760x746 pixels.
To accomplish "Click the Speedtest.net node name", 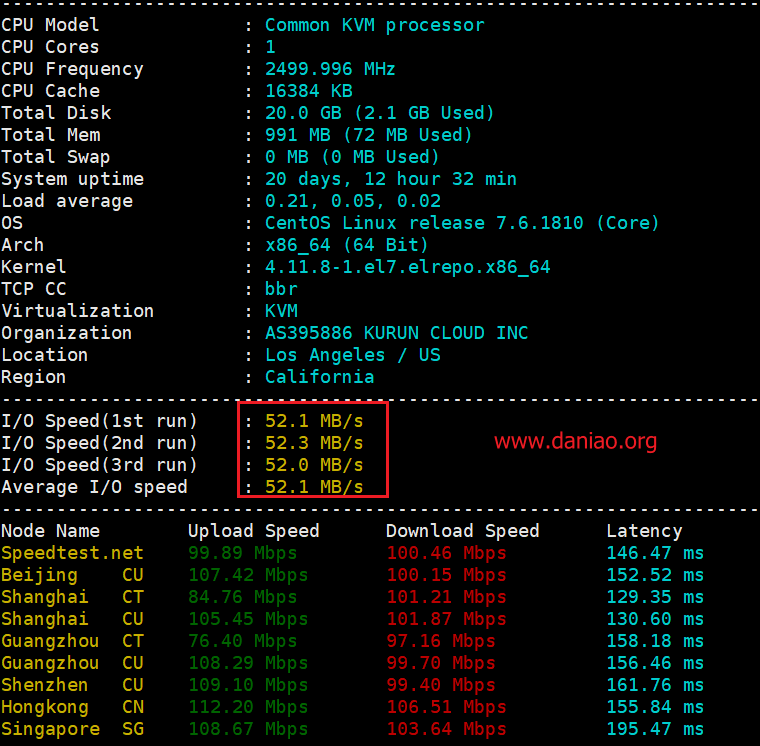I will pyautogui.click(x=72, y=553).
